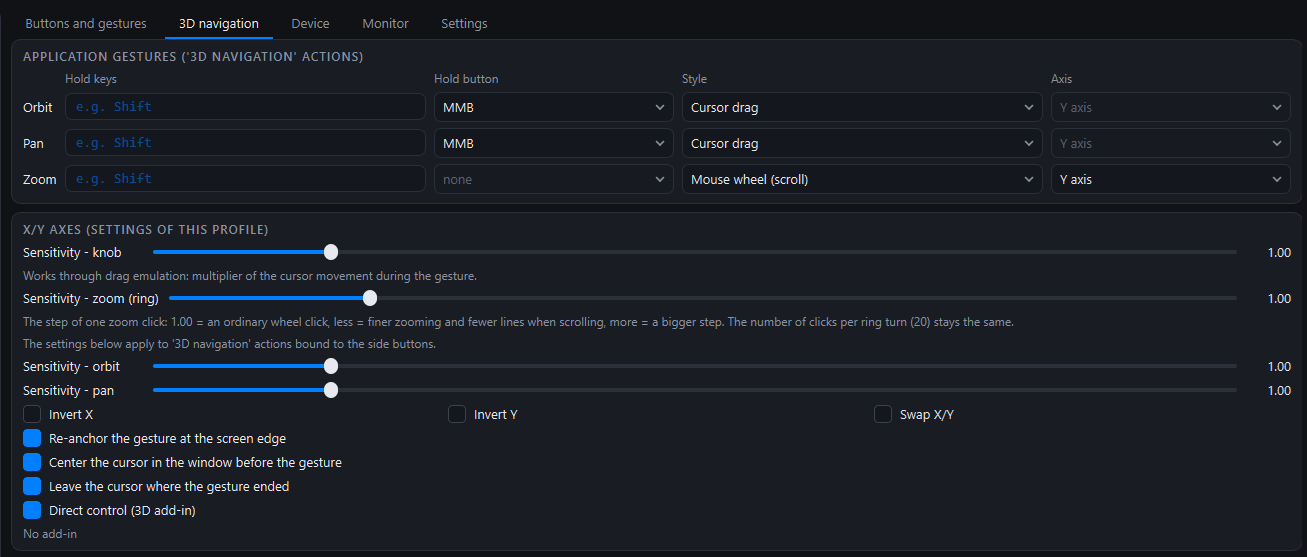Viewport: 1307px width, 557px height.
Task: Click the zoom click step description text
Action: click(x=518, y=322)
